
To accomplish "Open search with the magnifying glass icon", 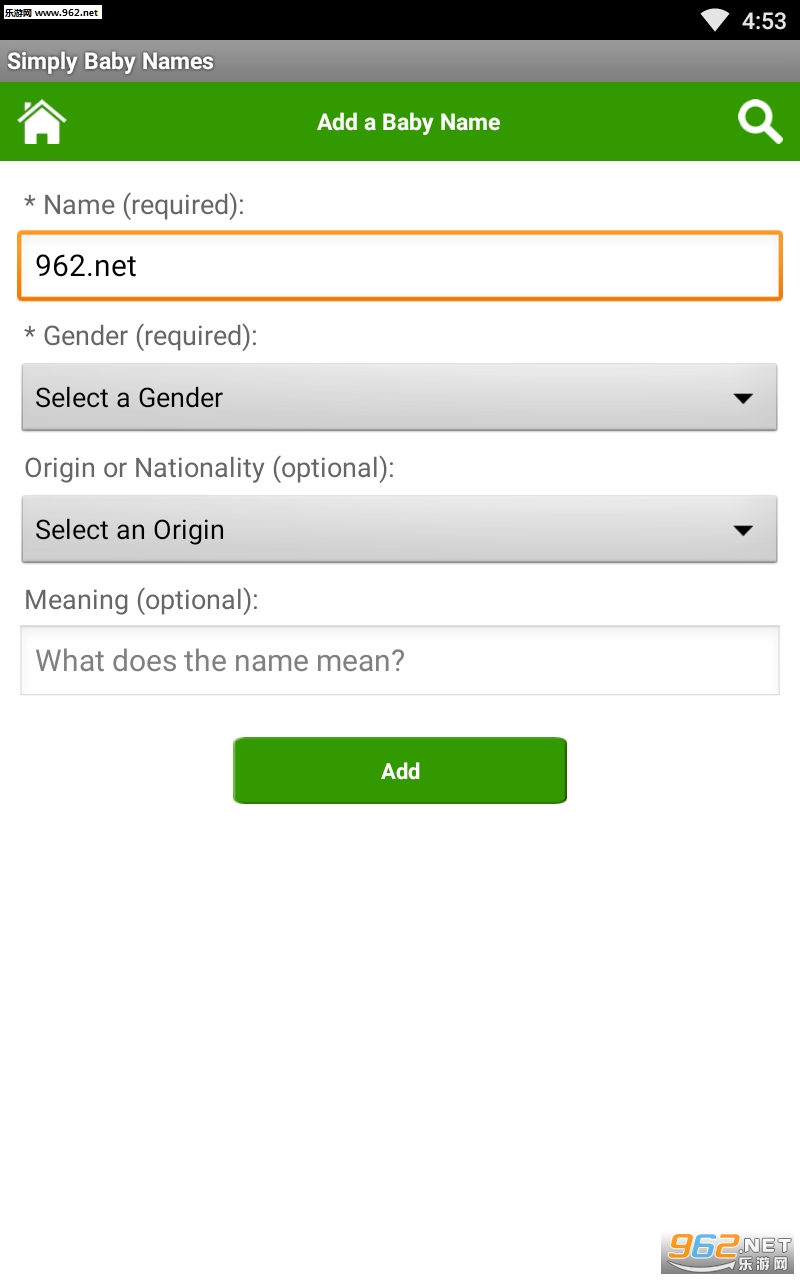I will 760,122.
